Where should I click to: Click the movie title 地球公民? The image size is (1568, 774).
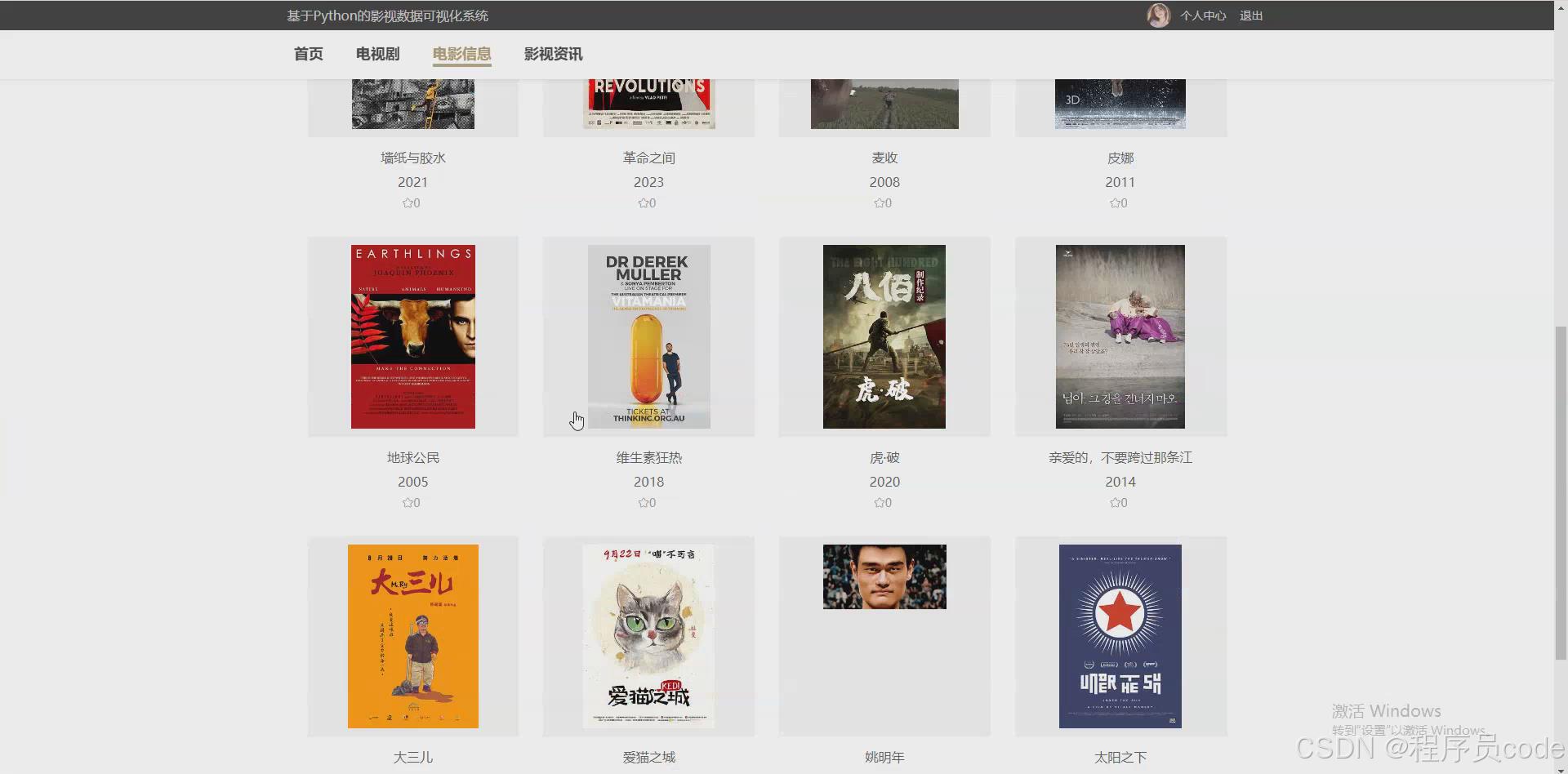tap(413, 458)
